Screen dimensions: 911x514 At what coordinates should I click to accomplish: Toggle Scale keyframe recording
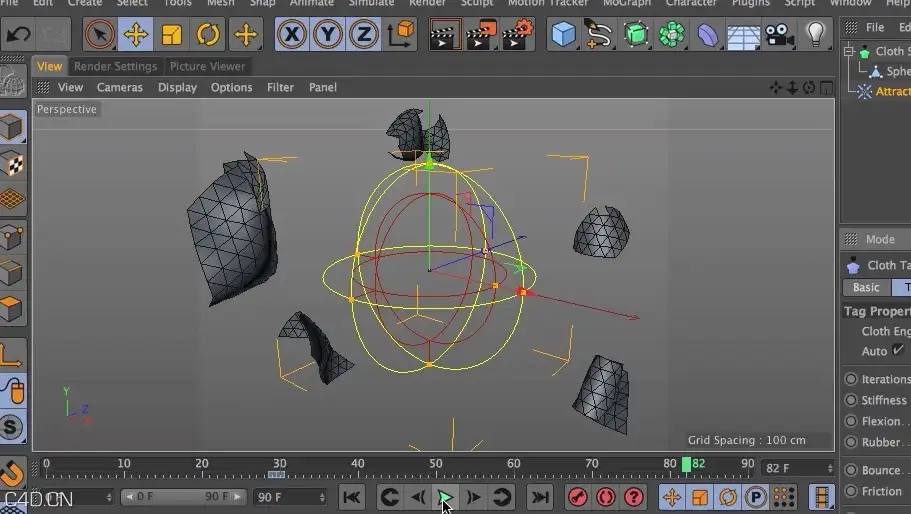point(700,497)
